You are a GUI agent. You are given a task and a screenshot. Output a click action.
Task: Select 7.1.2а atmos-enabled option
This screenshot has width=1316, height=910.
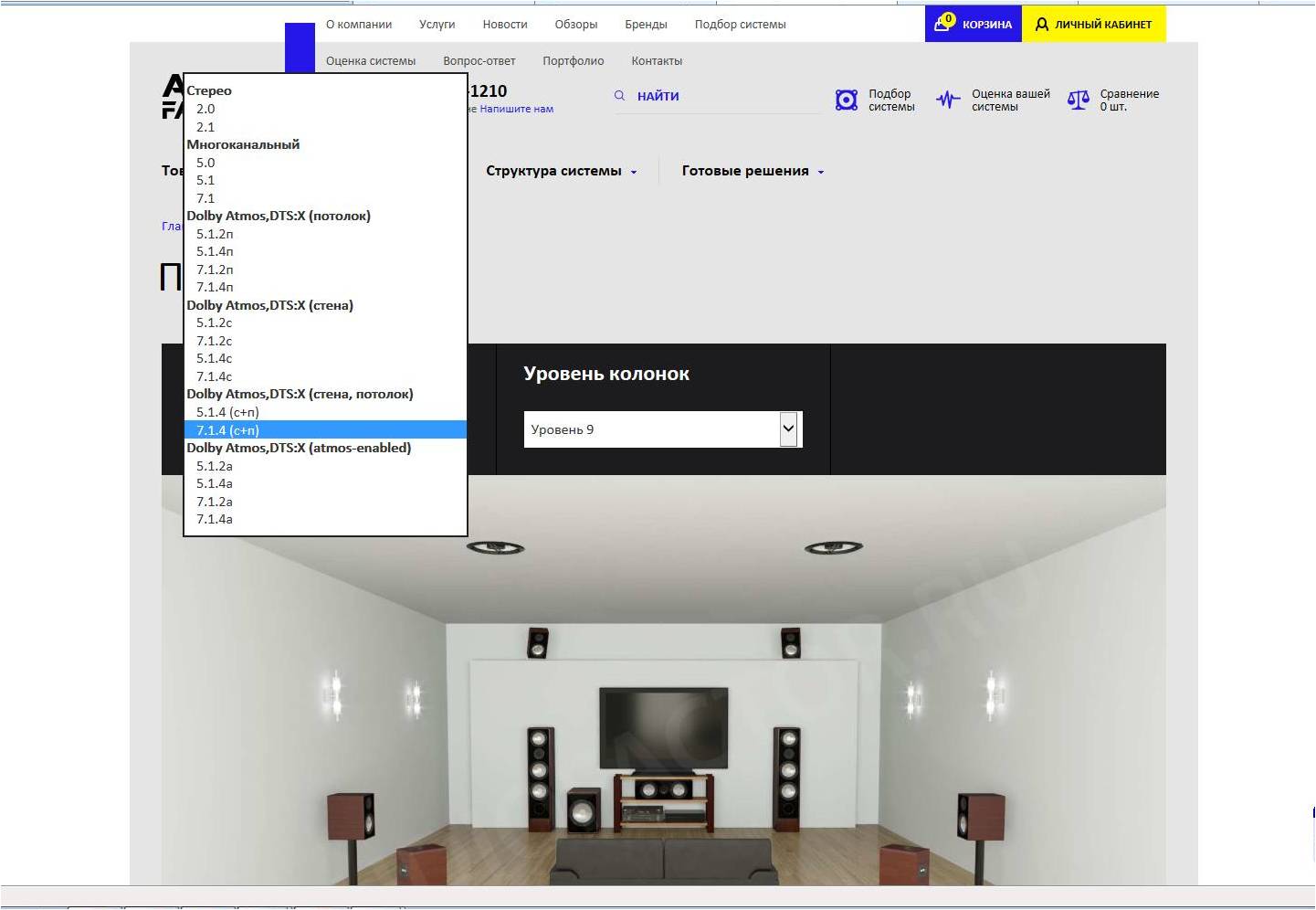coord(325,502)
